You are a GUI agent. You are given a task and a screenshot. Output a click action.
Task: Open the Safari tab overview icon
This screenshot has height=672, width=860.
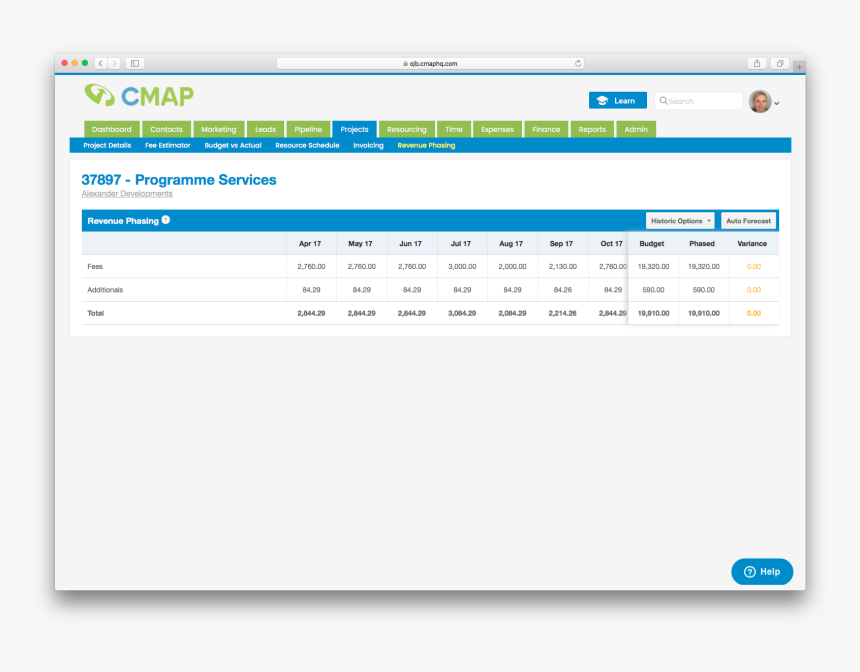[780, 63]
